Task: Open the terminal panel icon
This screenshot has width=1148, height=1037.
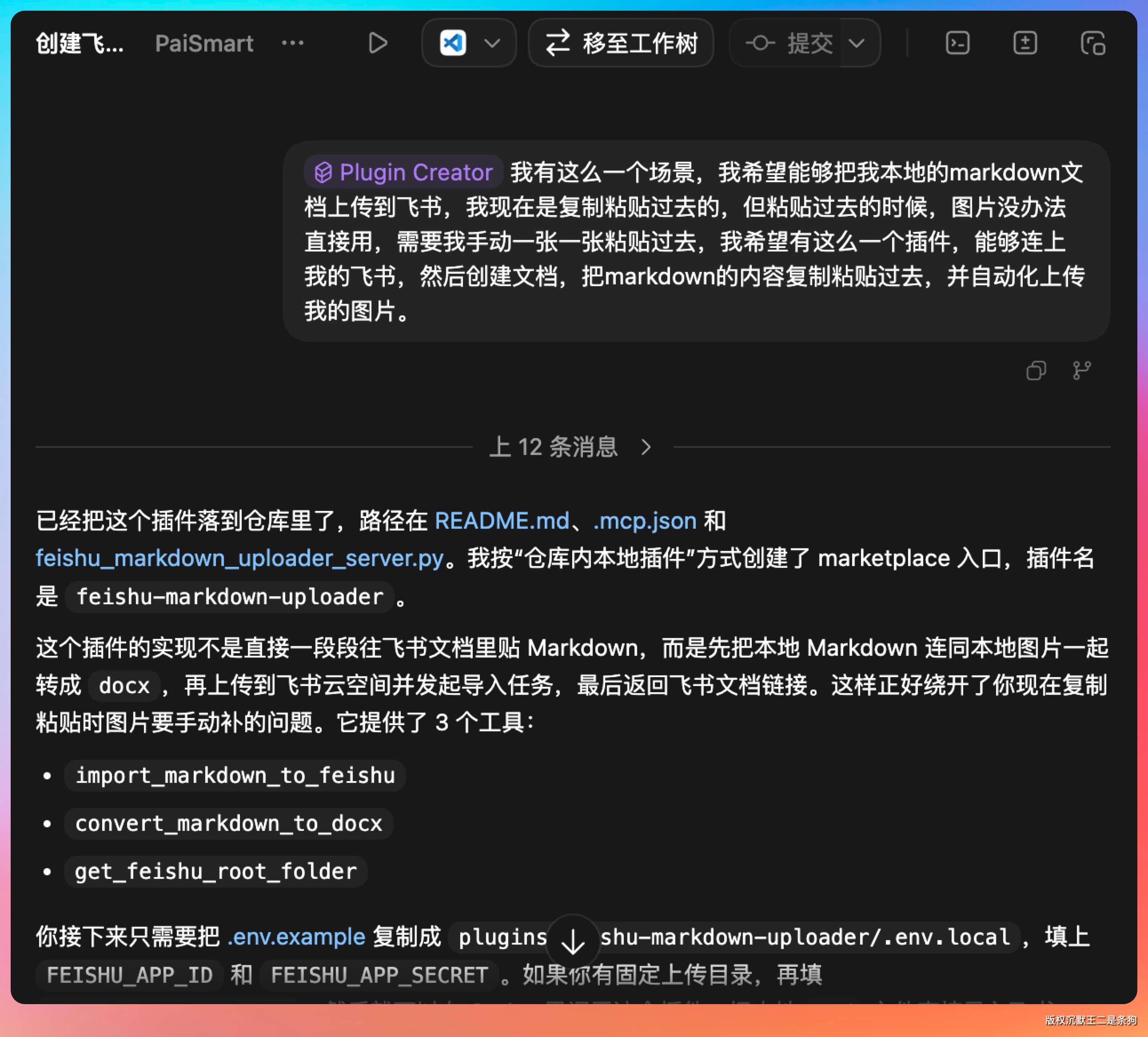Action: [957, 43]
